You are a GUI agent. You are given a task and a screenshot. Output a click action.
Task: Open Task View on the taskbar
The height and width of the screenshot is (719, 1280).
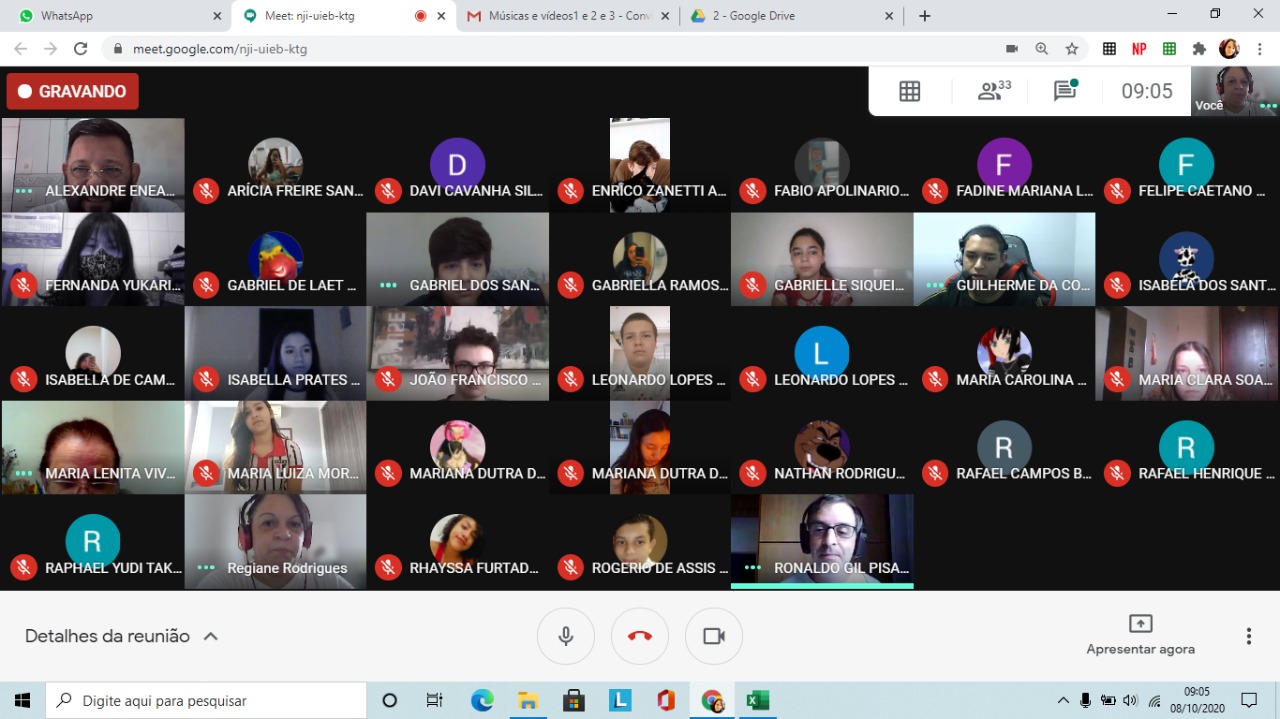point(434,700)
